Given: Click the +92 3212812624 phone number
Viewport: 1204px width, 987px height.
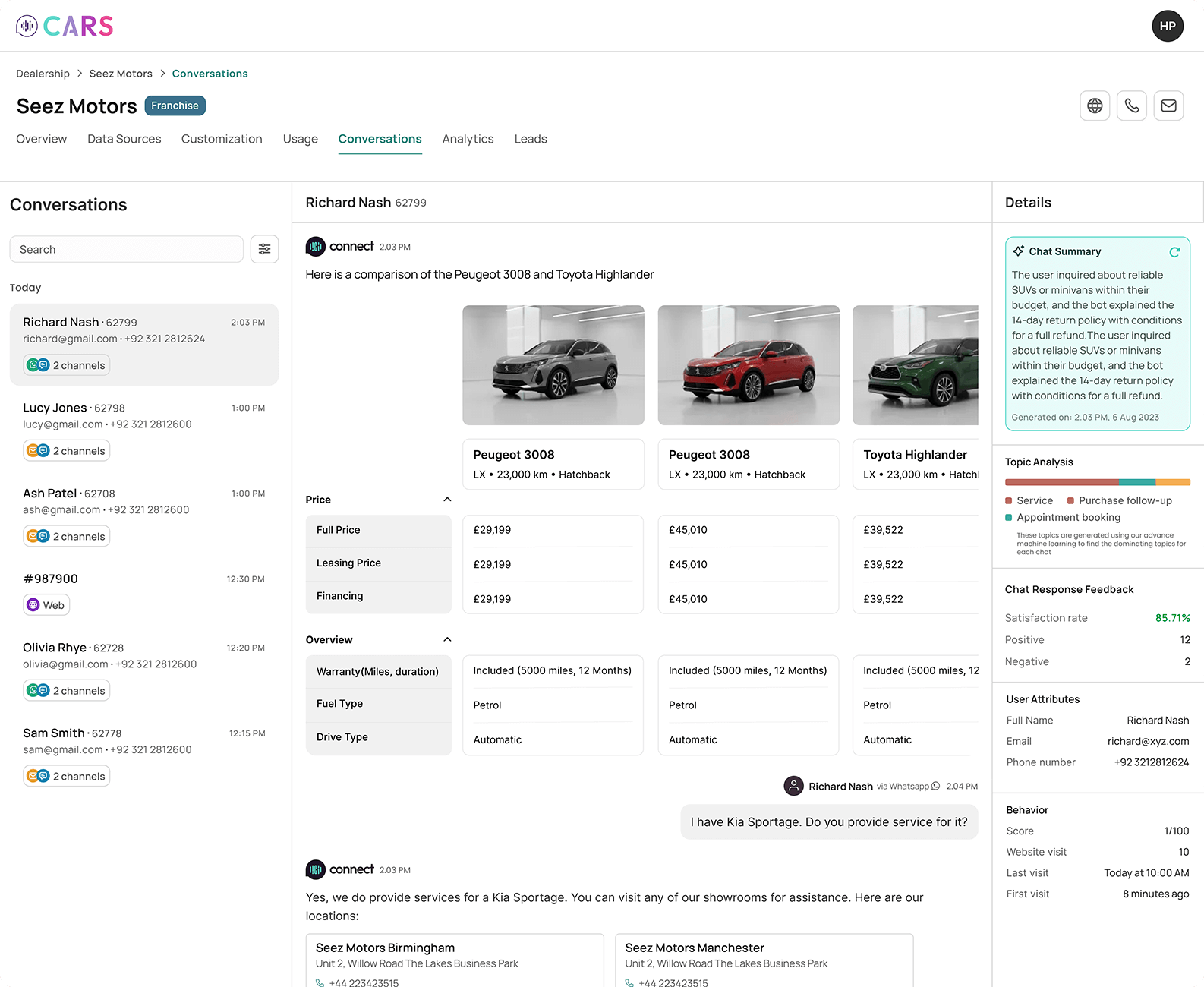Looking at the screenshot, I should (1152, 762).
